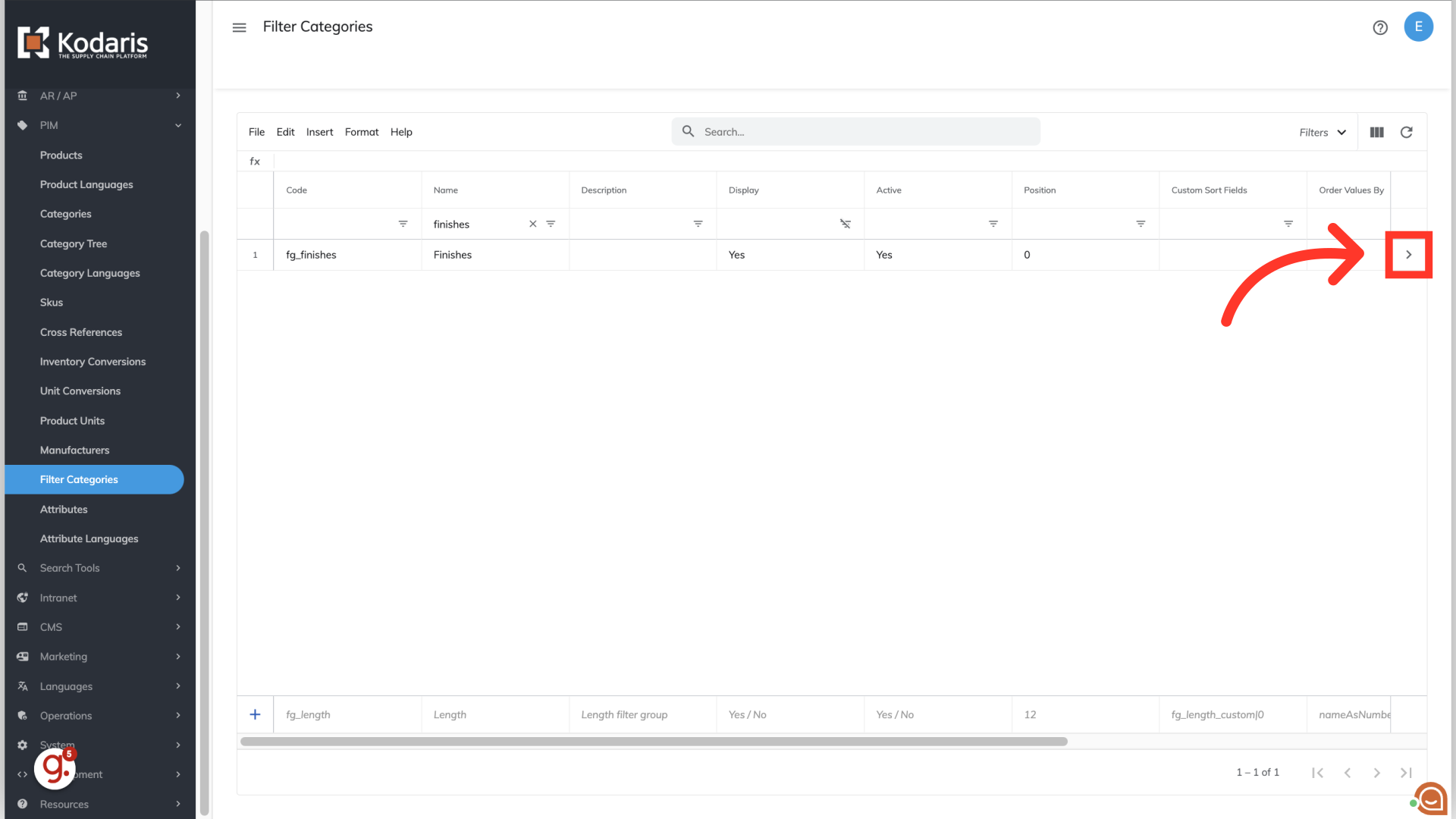Open the chat support bubble icon

point(1430,799)
